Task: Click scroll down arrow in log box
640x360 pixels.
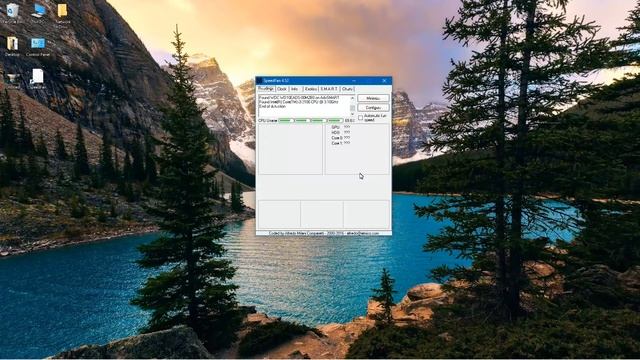Action: [x=352, y=114]
